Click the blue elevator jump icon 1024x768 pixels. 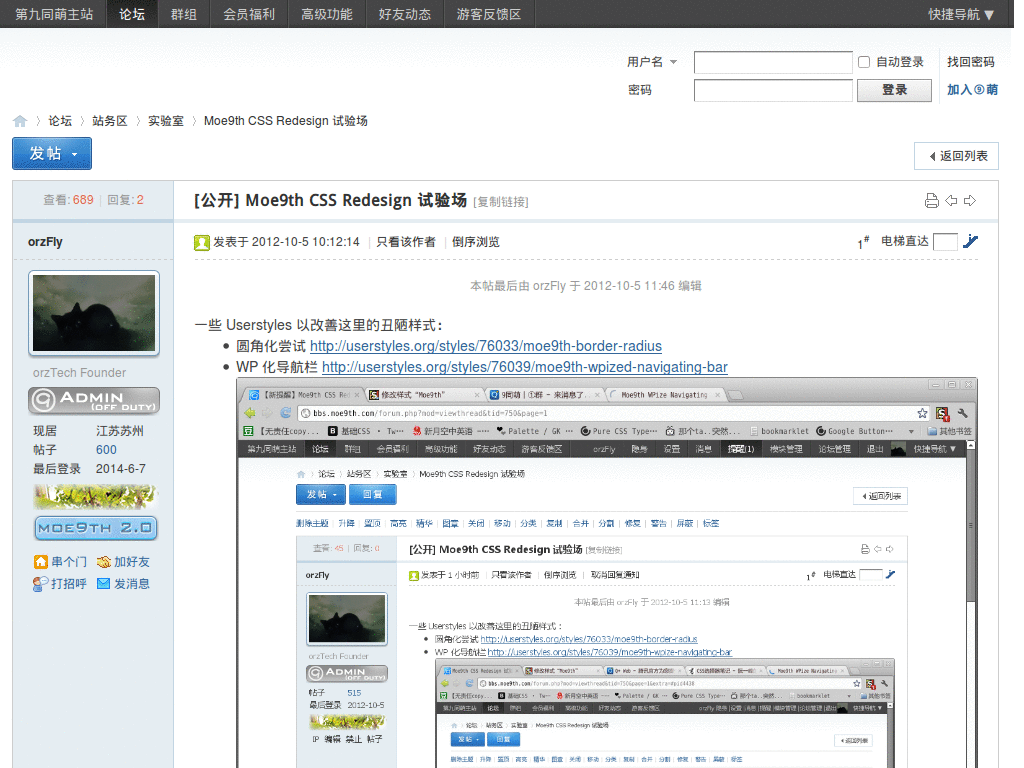(x=970, y=241)
